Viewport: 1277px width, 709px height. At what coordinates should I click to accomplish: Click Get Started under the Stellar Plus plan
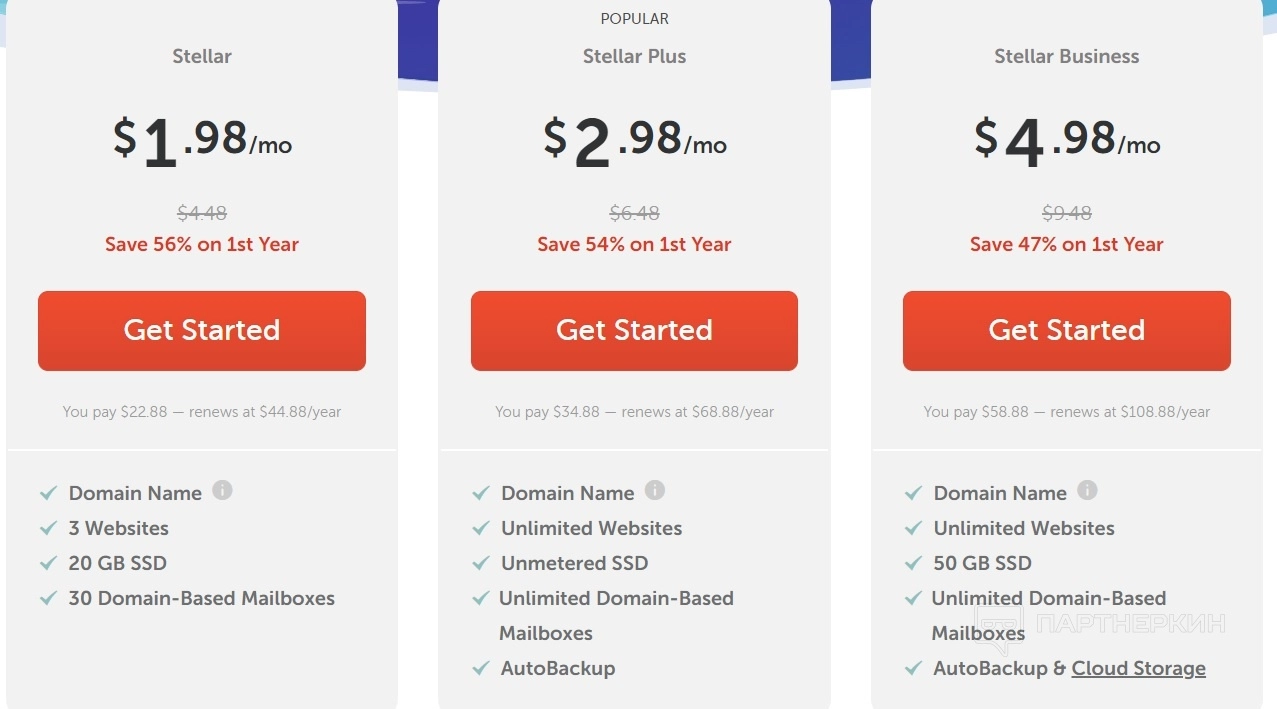(x=634, y=331)
